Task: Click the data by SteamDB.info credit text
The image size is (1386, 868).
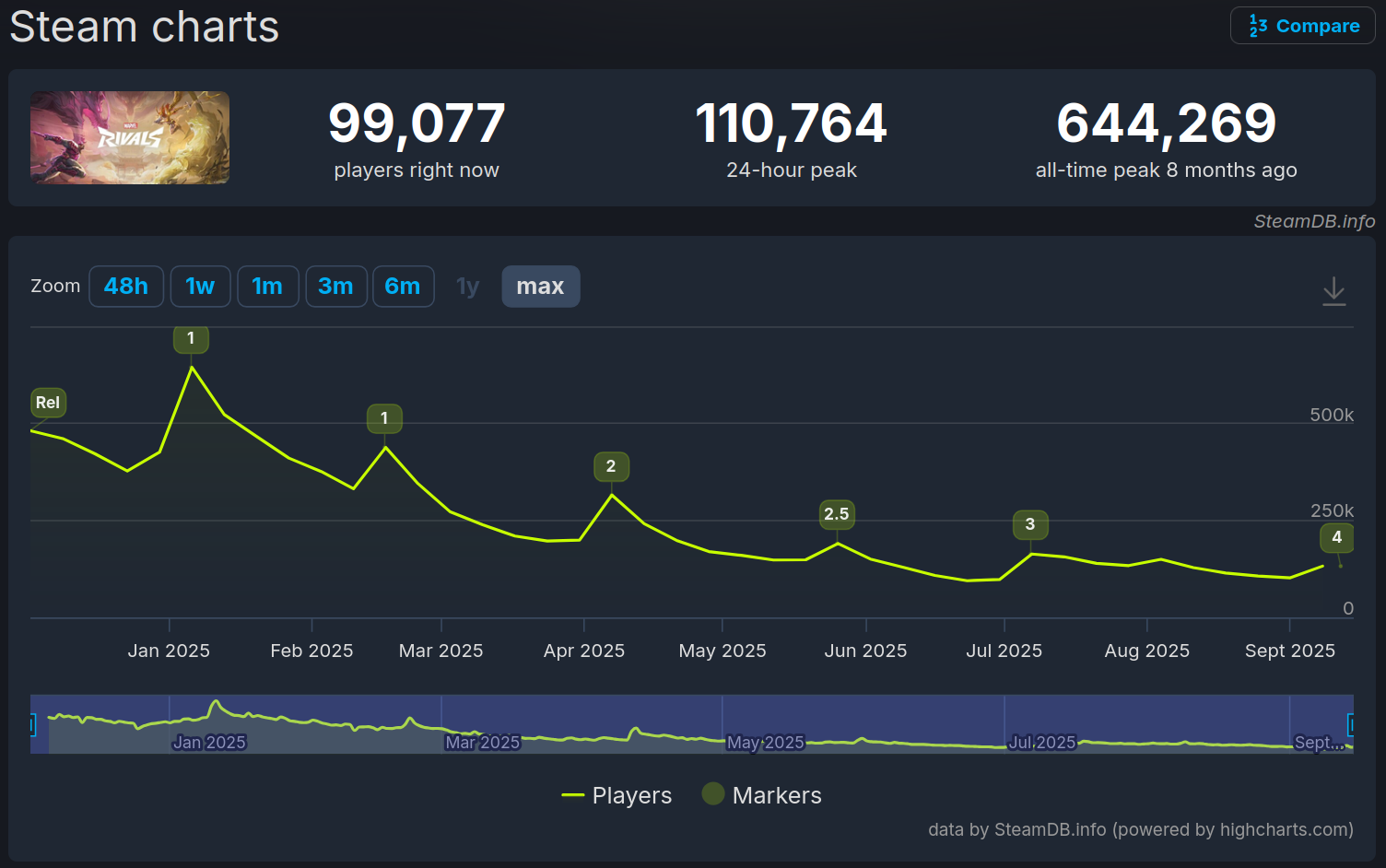Action: tap(1141, 829)
